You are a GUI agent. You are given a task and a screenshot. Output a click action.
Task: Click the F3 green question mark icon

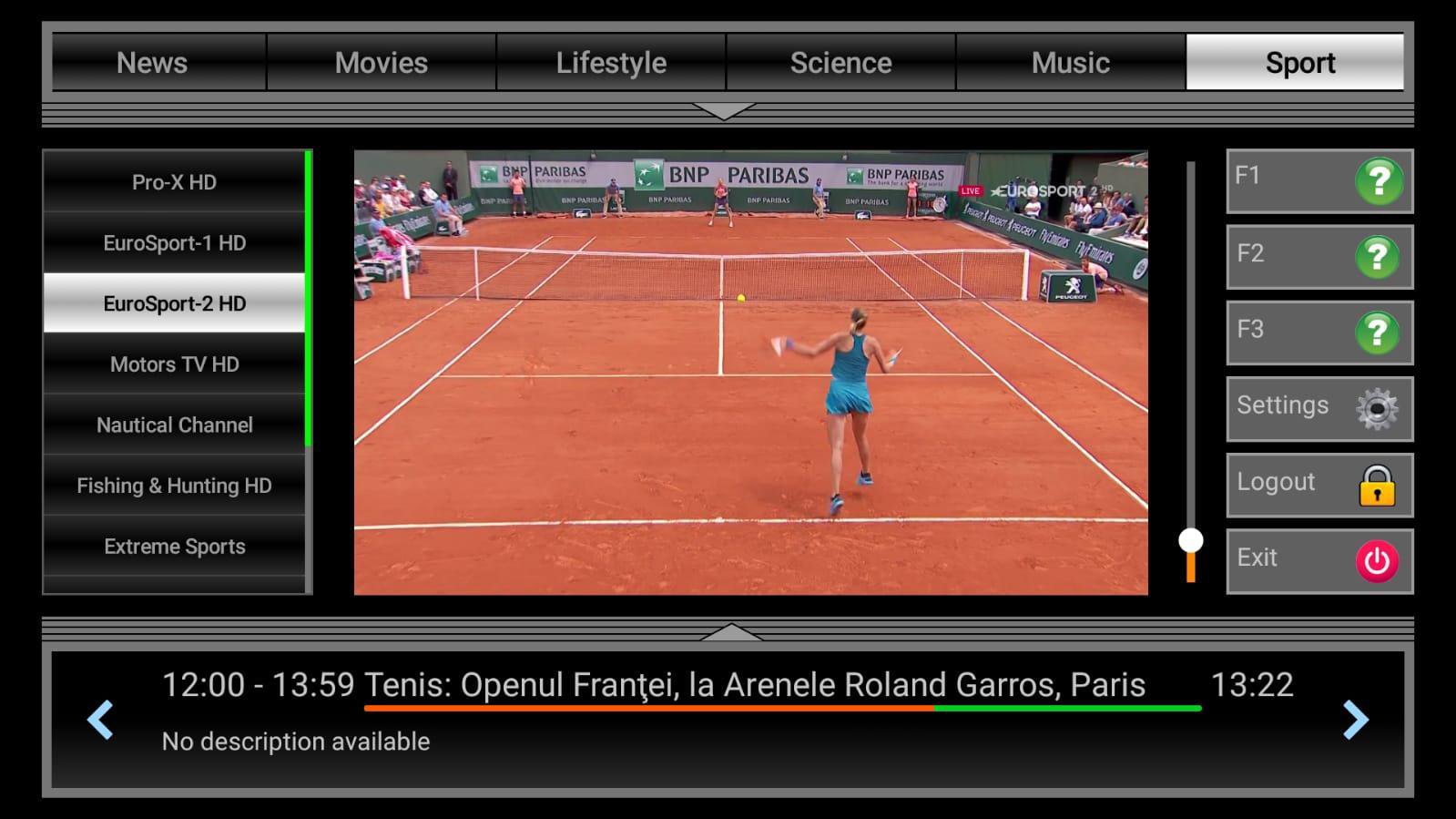pyautogui.click(x=1377, y=333)
